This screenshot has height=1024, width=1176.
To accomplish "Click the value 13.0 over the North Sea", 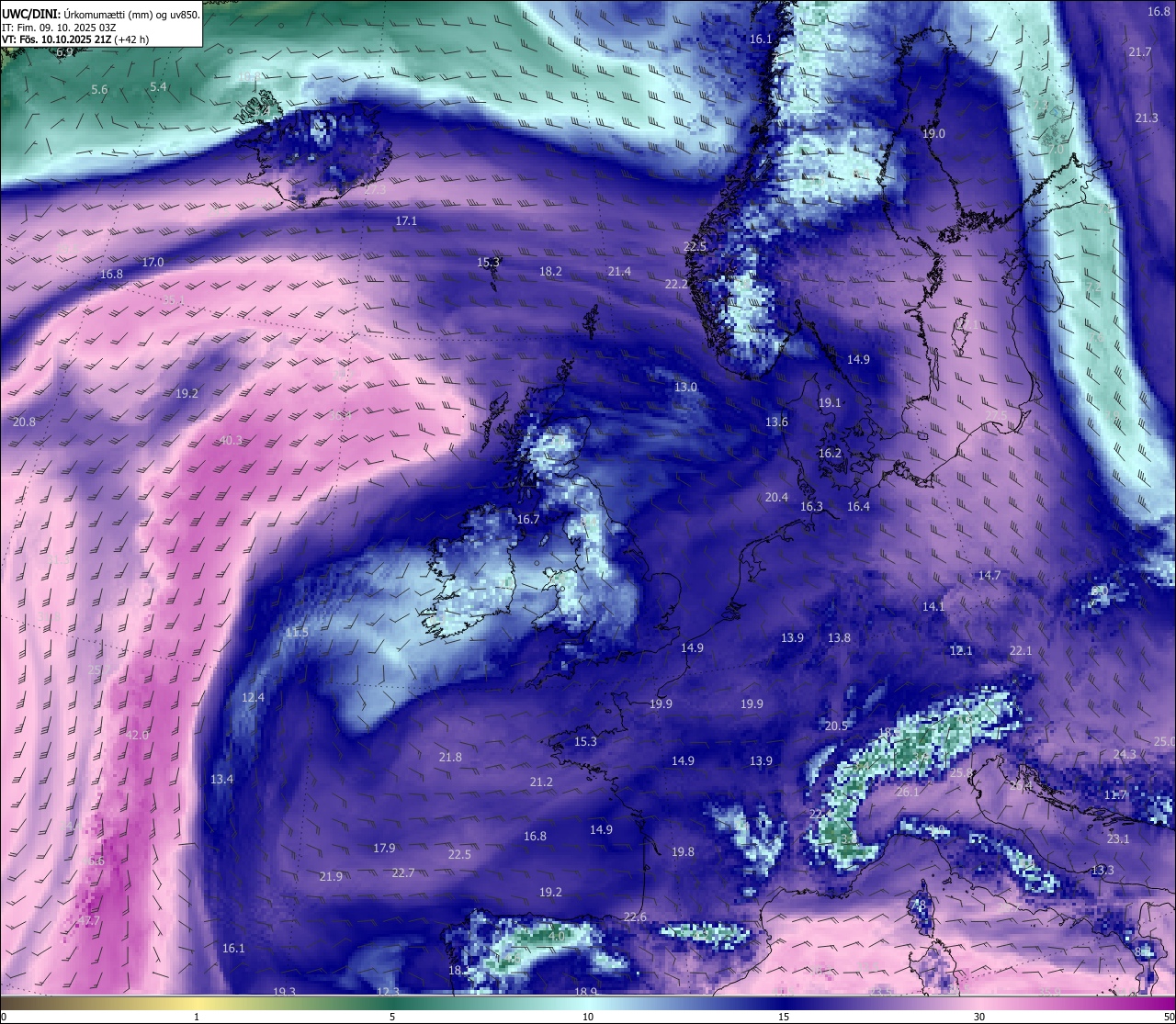I will 685,388.
